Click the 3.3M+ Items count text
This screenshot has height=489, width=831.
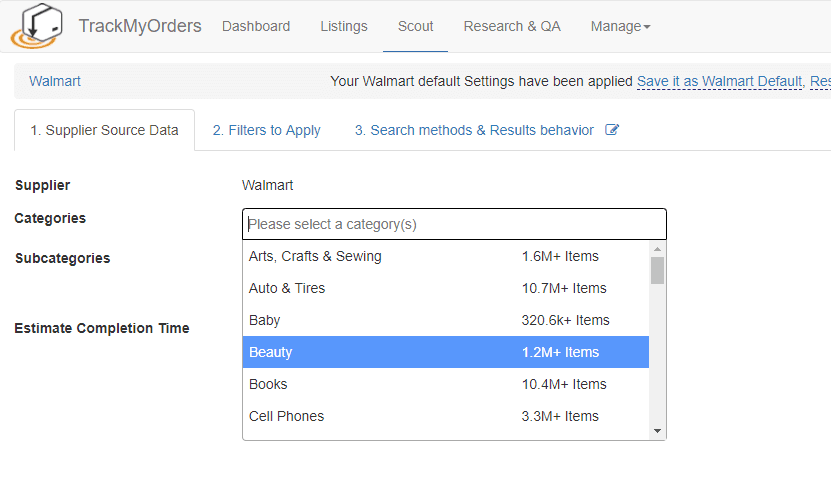(560, 416)
